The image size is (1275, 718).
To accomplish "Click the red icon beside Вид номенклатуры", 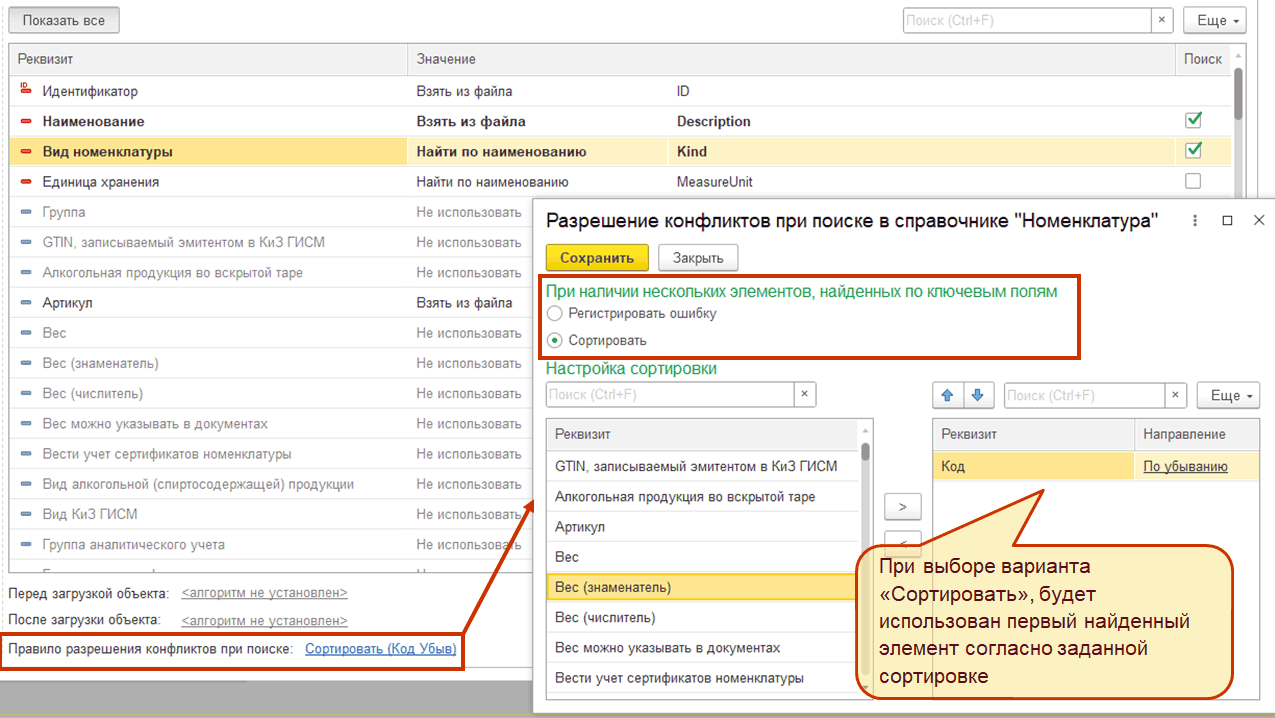I will click(26, 152).
